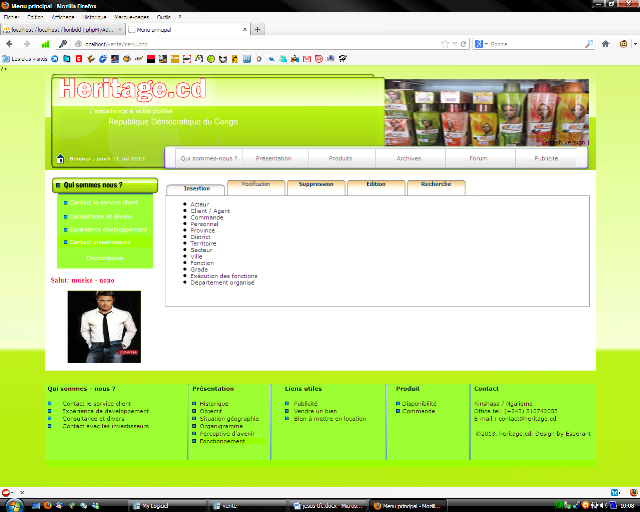Close the Menu principal tab
This screenshot has height=512, width=640.
(244, 29)
